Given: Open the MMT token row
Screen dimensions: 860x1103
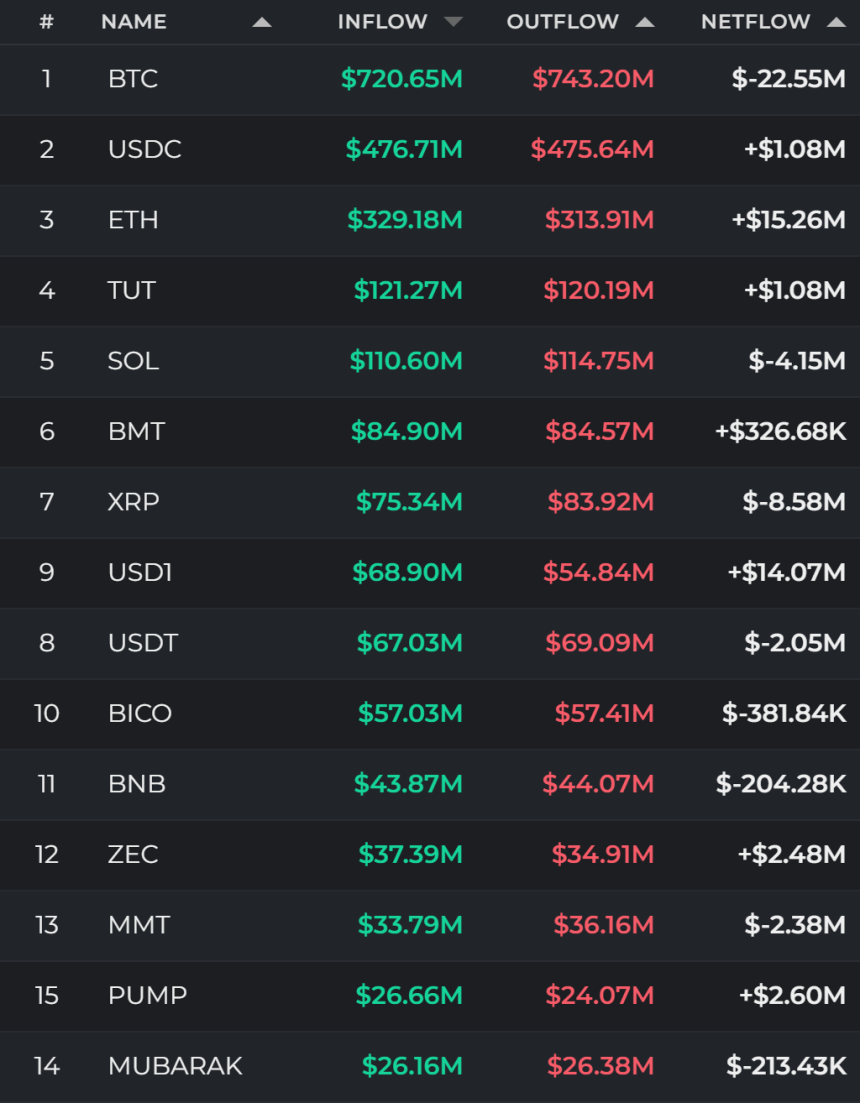Looking at the screenshot, I should point(430,926).
